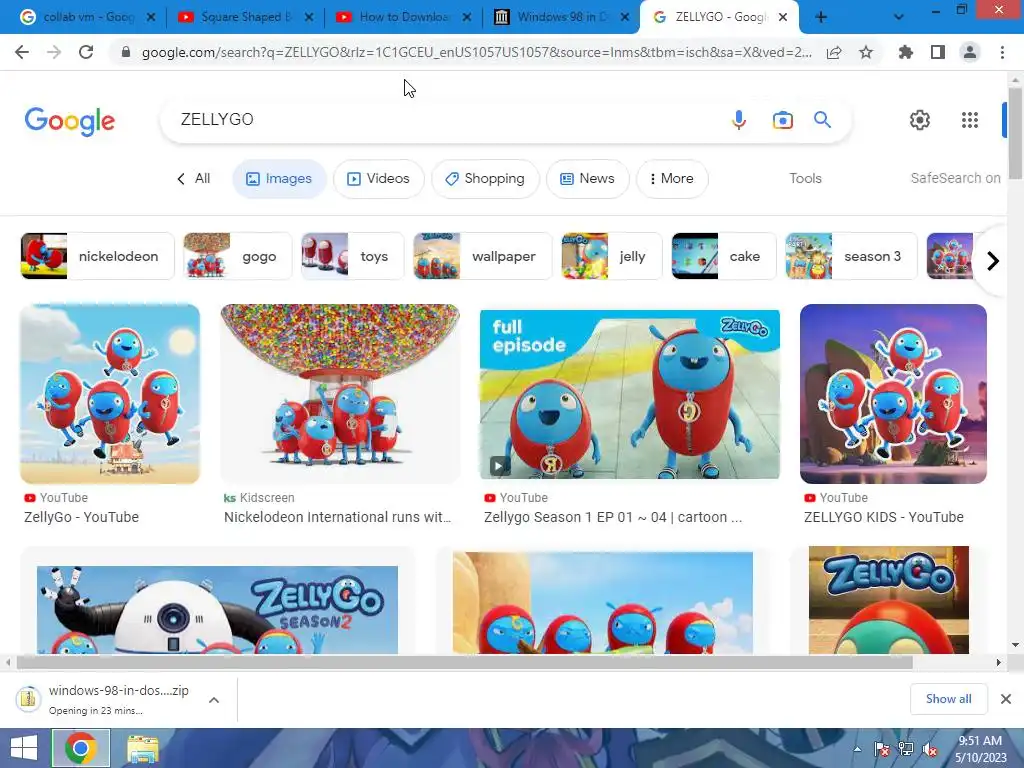Image resolution: width=1024 pixels, height=768 pixels.
Task: Select the News search tab
Action: coord(588,178)
